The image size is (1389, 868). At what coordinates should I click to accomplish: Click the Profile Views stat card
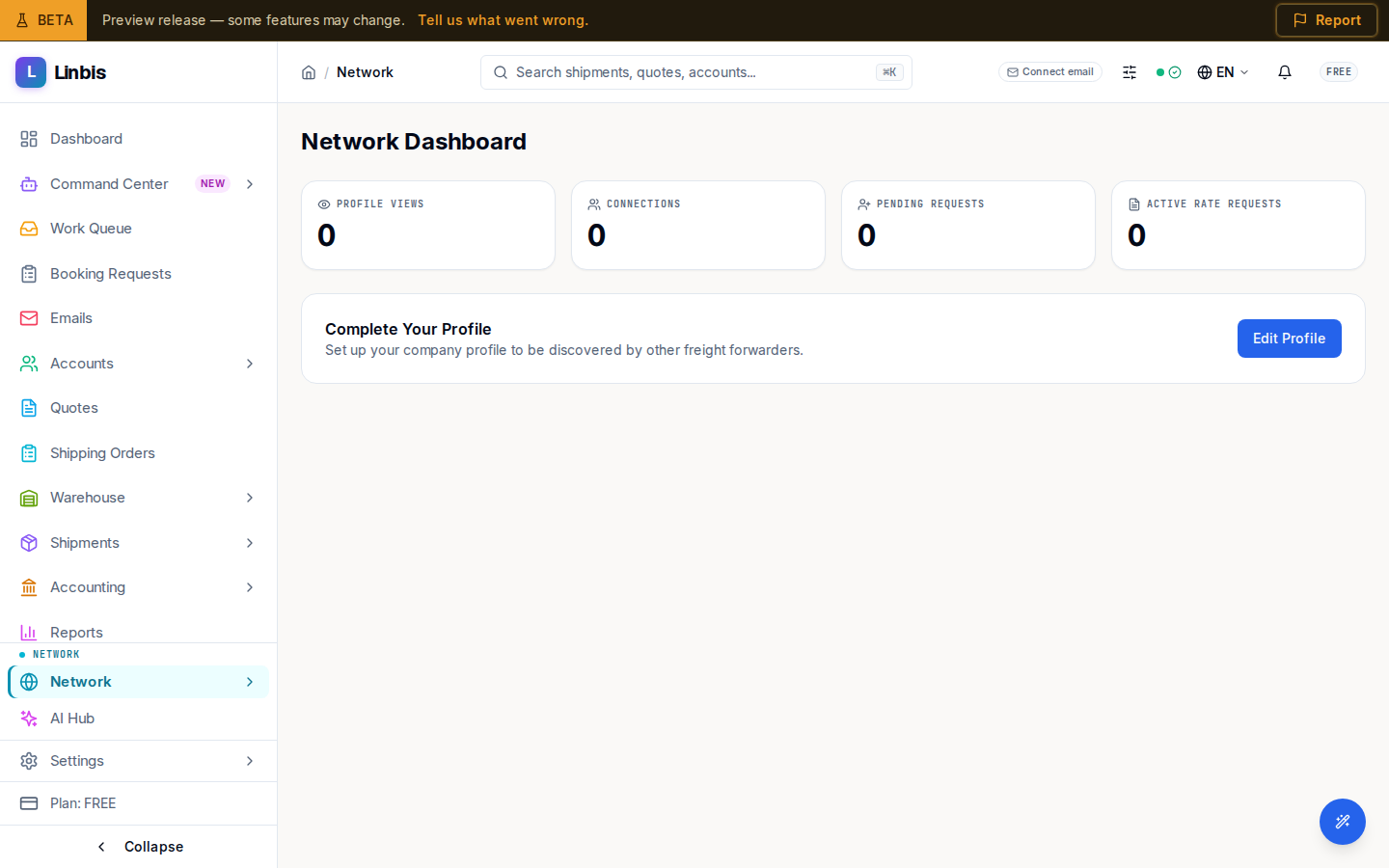[x=428, y=226]
